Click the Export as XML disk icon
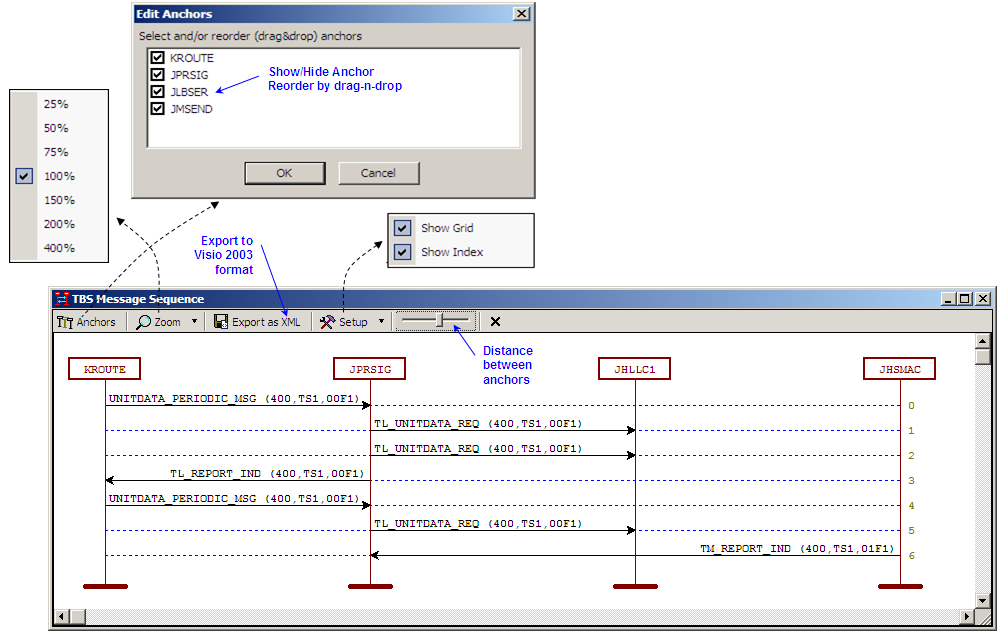Image resolution: width=1002 pixels, height=637 pixels. pos(221,322)
